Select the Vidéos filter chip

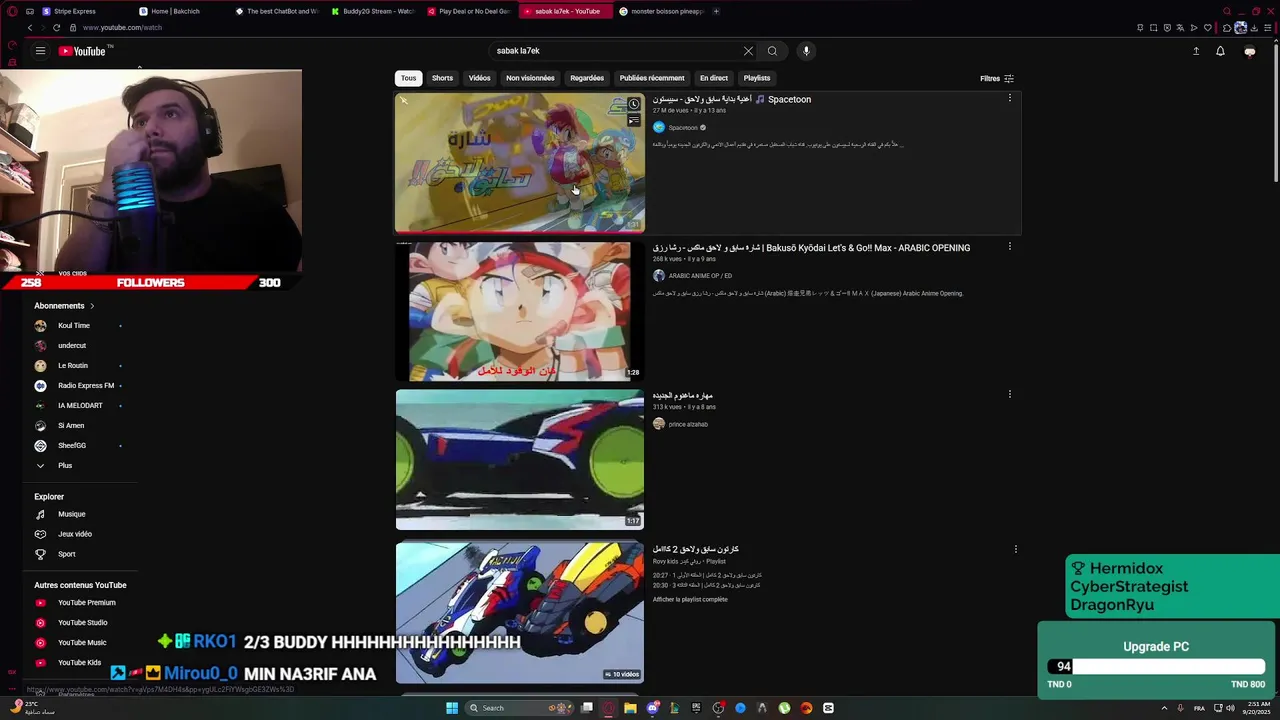480,78
